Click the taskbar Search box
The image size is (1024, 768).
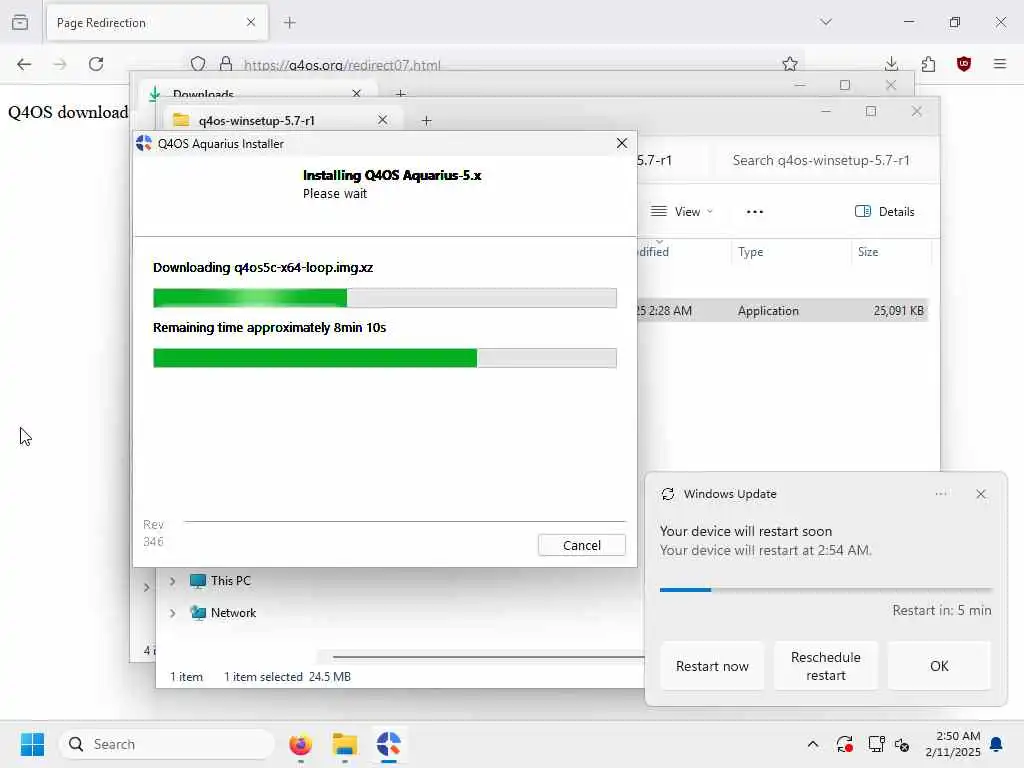click(x=167, y=744)
